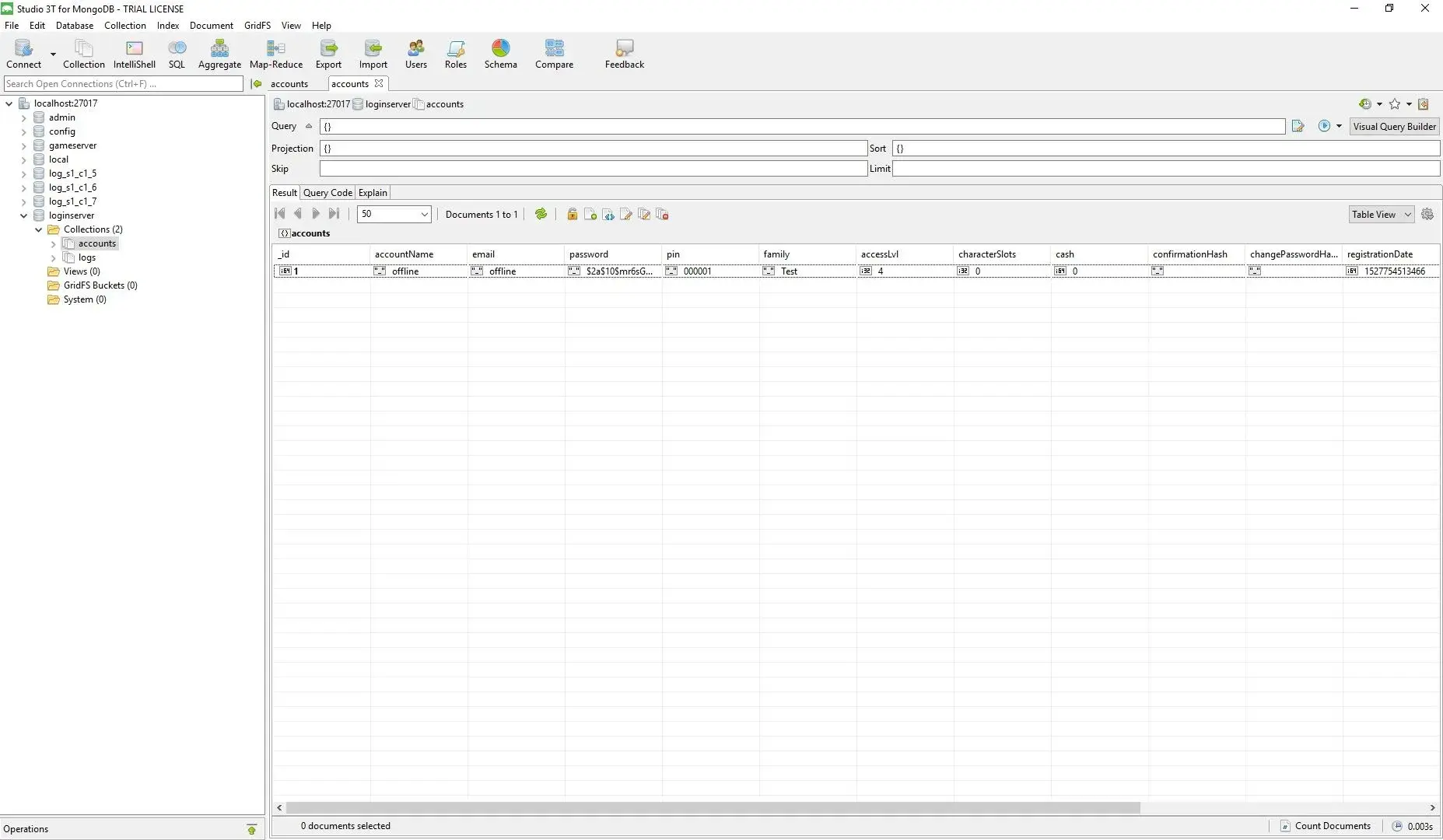The width and height of the screenshot is (1443, 840).
Task: Click the horizontal scrollbar of results table
Action: click(713, 808)
